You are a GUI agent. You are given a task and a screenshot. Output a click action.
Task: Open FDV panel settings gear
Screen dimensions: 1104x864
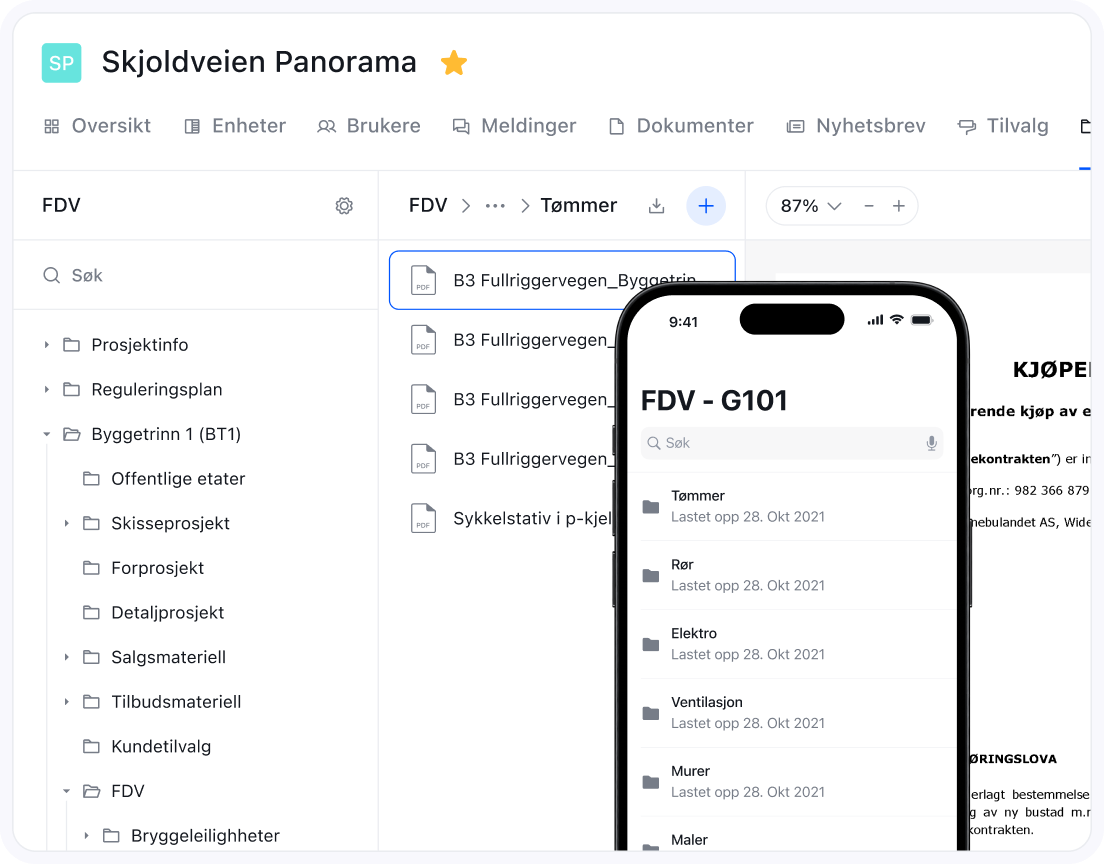pos(344,206)
